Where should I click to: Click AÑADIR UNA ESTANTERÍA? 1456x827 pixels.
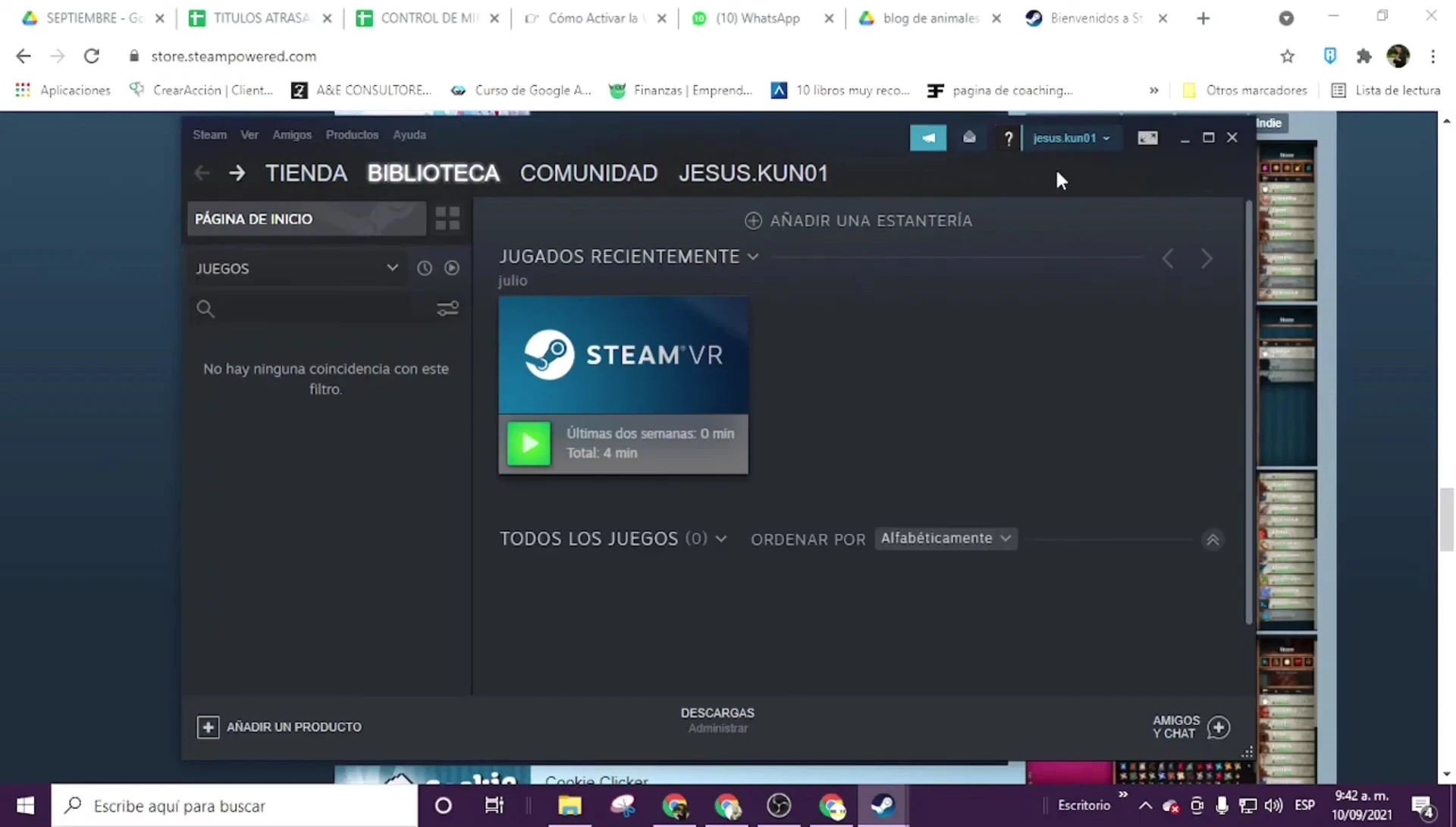point(858,221)
